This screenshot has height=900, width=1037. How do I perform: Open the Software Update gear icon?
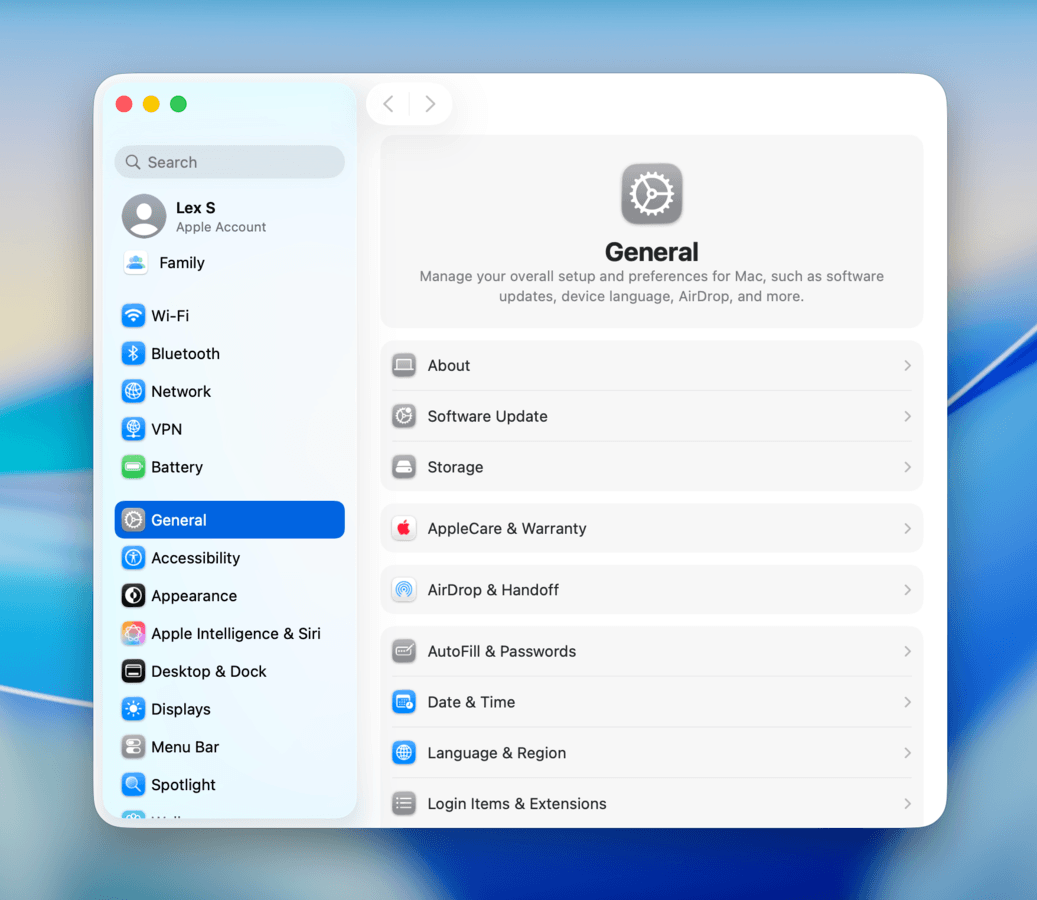(x=403, y=416)
